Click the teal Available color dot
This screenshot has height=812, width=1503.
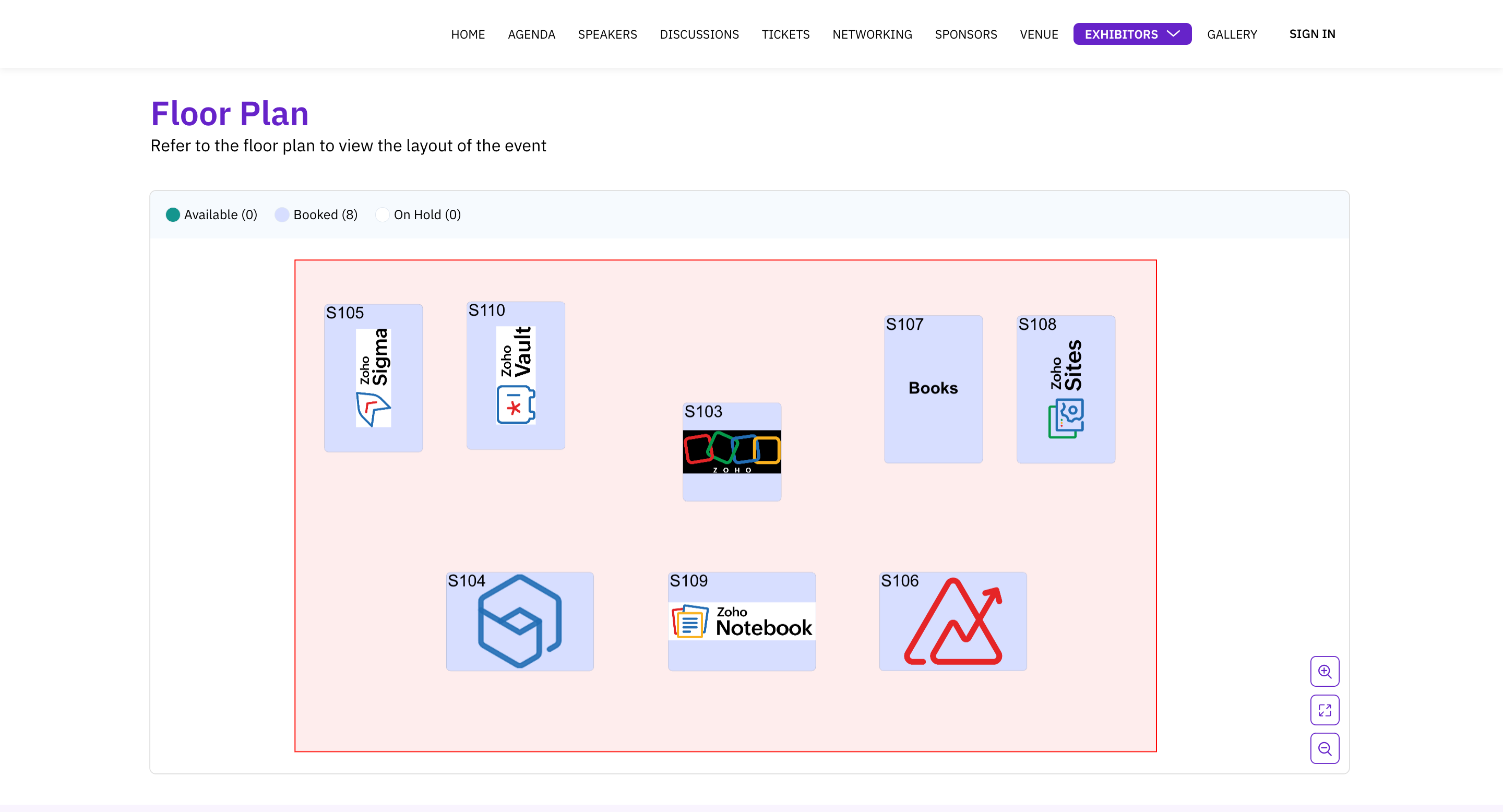pyautogui.click(x=173, y=214)
